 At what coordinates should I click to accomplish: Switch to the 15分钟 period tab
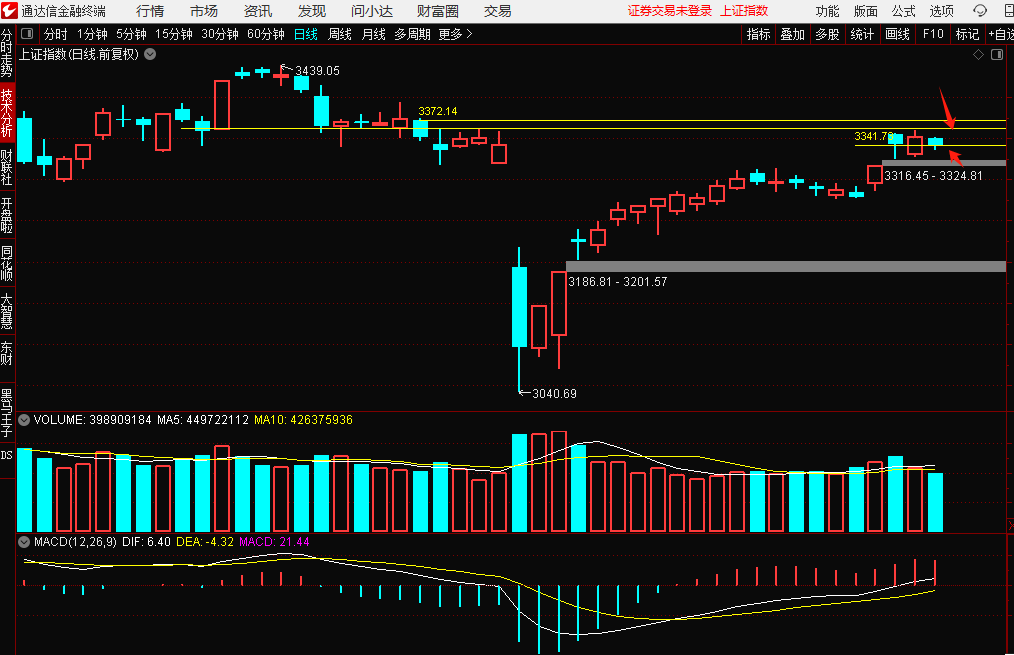click(x=173, y=34)
